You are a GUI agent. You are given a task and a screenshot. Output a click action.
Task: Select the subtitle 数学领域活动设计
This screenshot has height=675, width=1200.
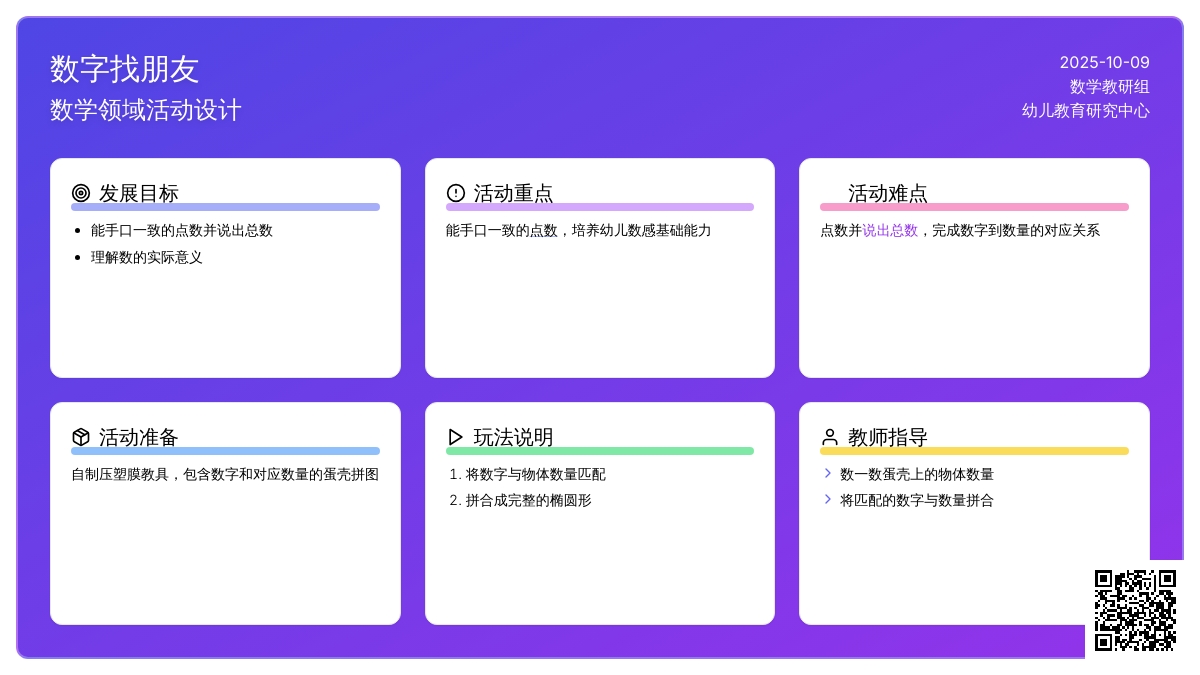[x=146, y=110]
